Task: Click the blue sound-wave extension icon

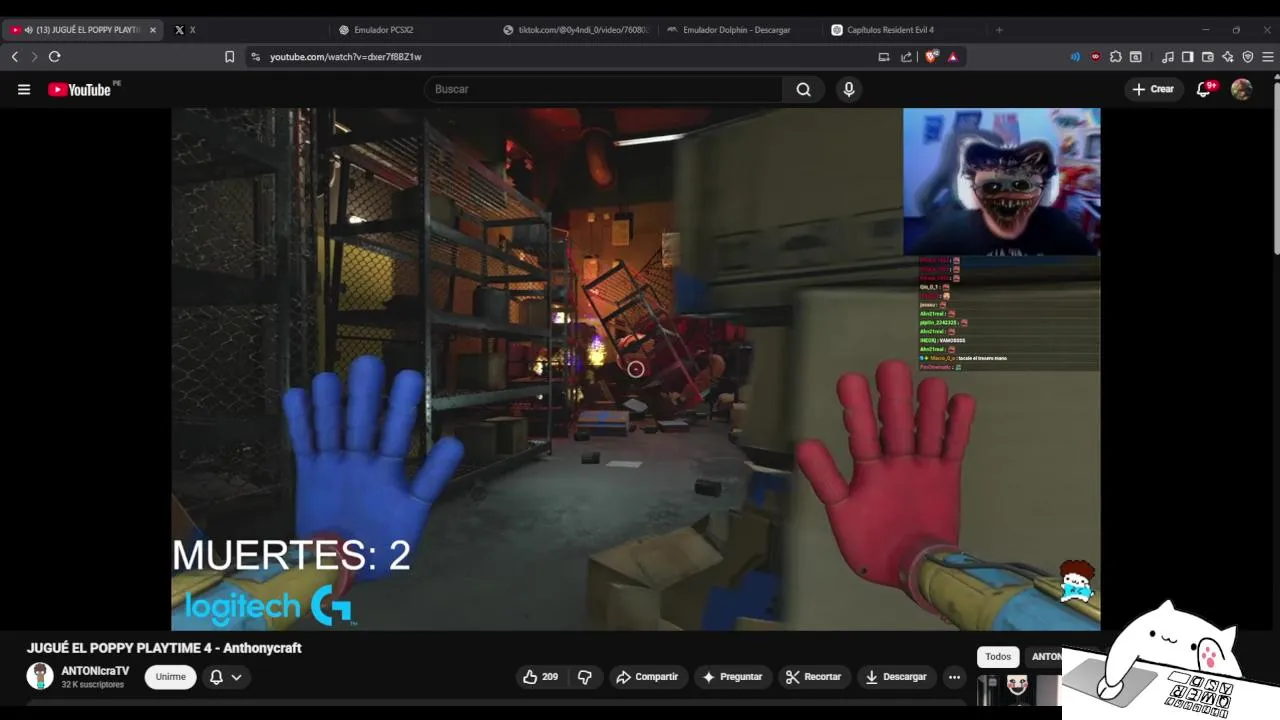Action: coord(1075,57)
